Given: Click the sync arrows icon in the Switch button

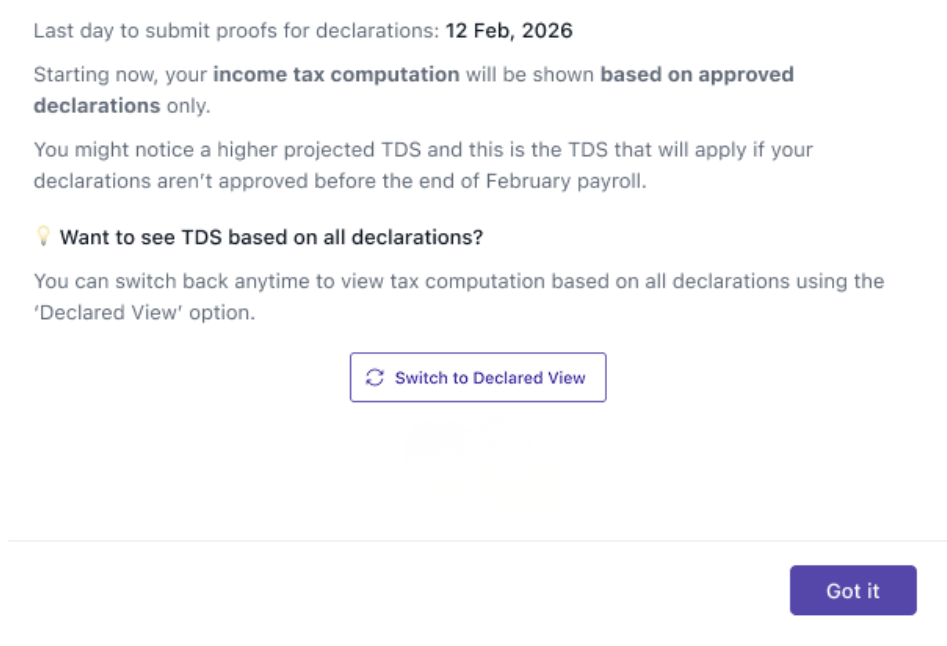Looking at the screenshot, I should tap(375, 378).
